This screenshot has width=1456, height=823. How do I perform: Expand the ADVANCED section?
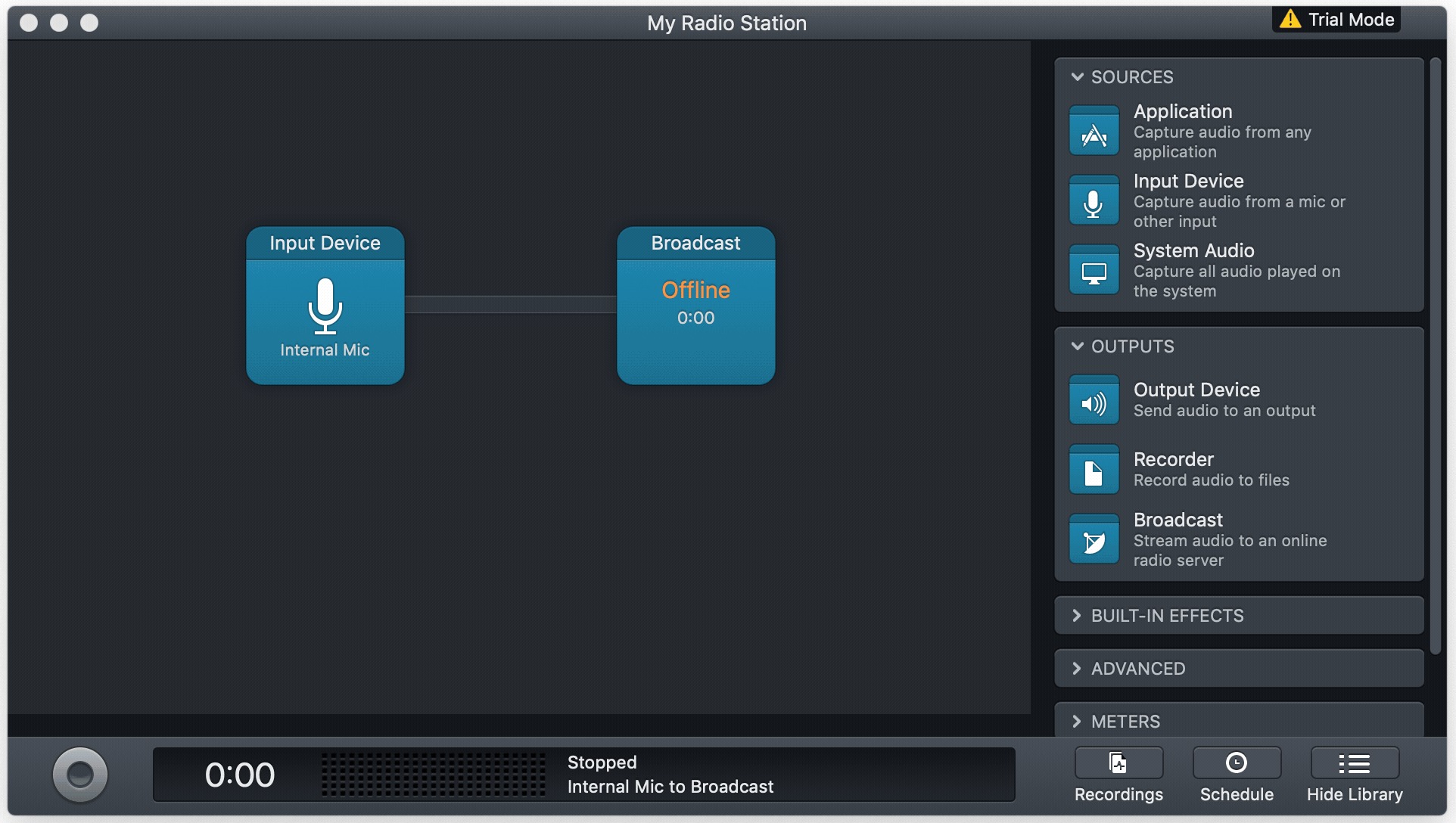[1078, 668]
